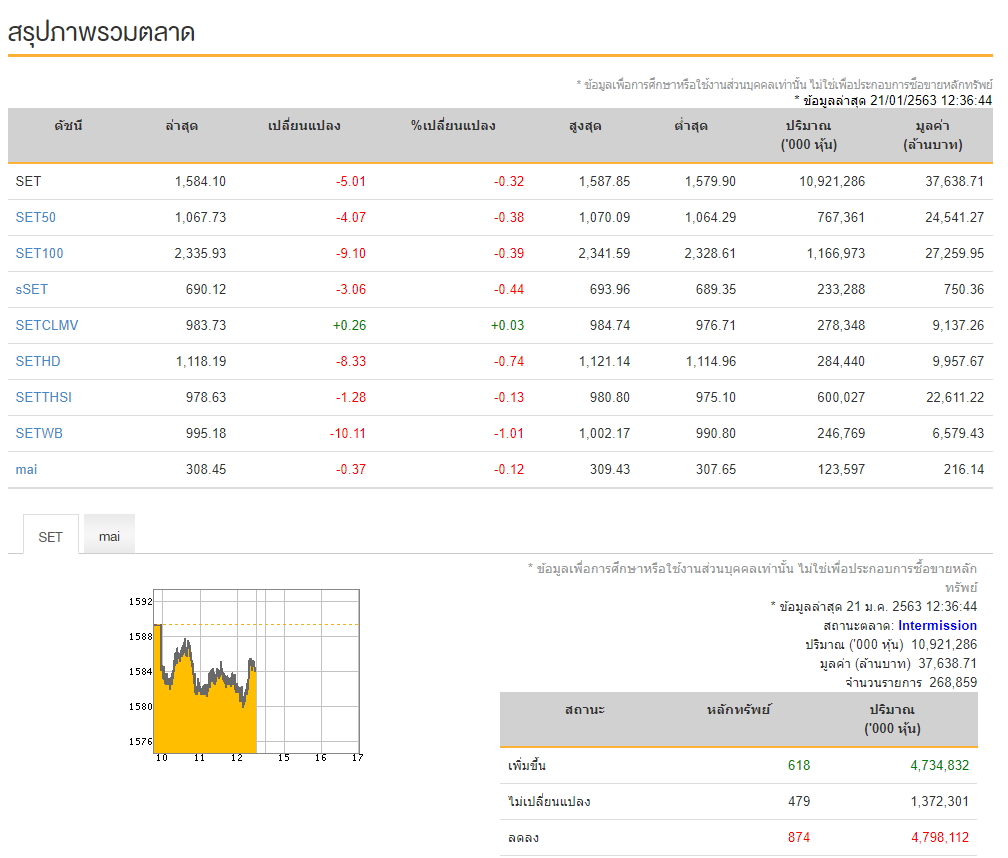Click the สถานะ column header
This screenshot has width=1008, height=858.
coord(585,710)
